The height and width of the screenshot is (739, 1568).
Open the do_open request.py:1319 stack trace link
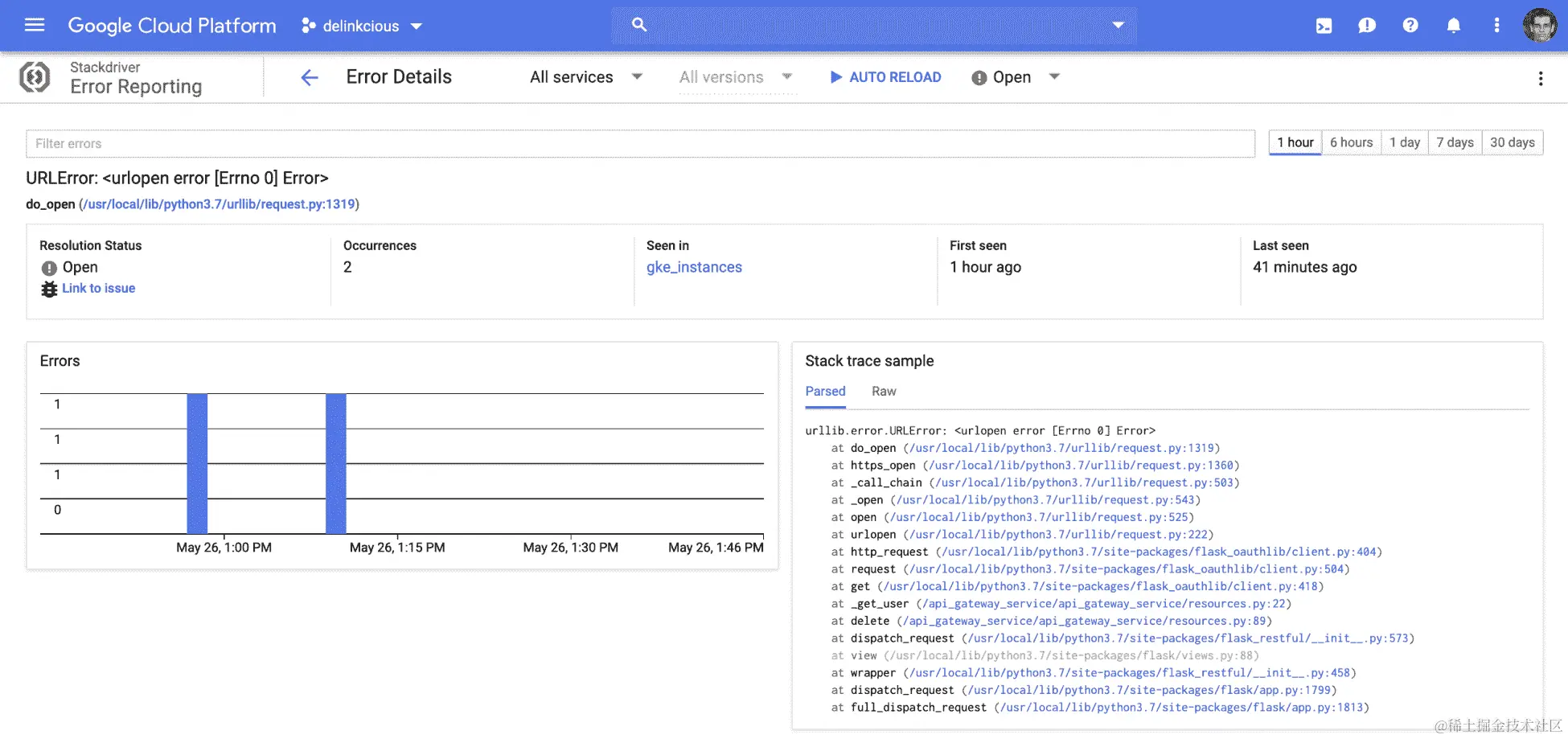(1061, 448)
